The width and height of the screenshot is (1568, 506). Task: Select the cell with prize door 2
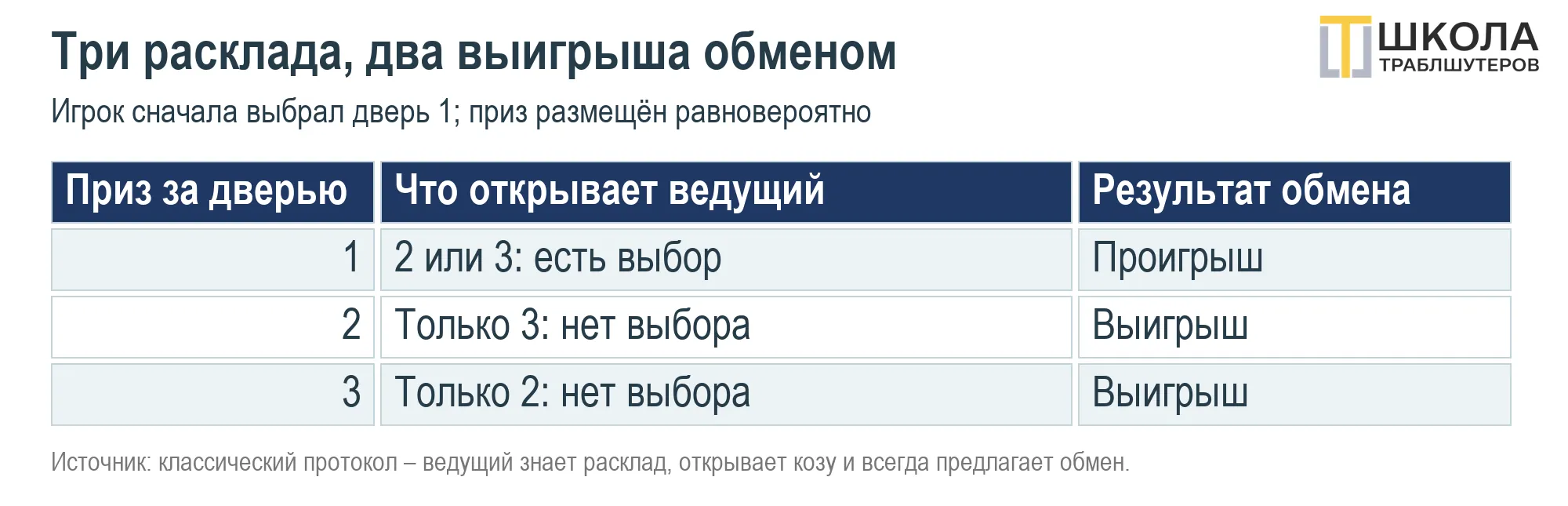pyautogui.click(x=212, y=327)
